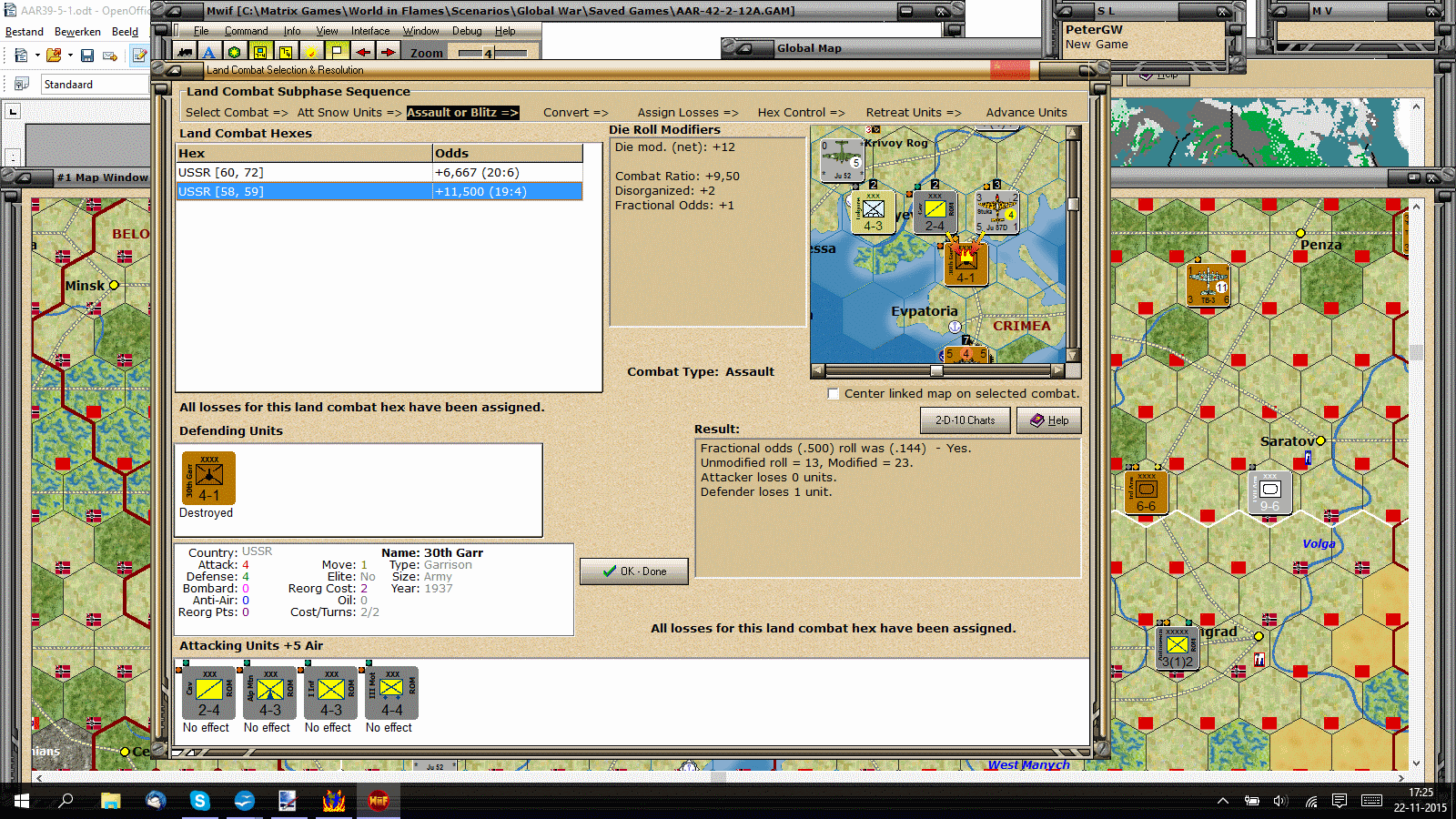Click the yellow sun-burst toolbar icon
Viewport: 1456px width, 819px height.
coord(311,53)
